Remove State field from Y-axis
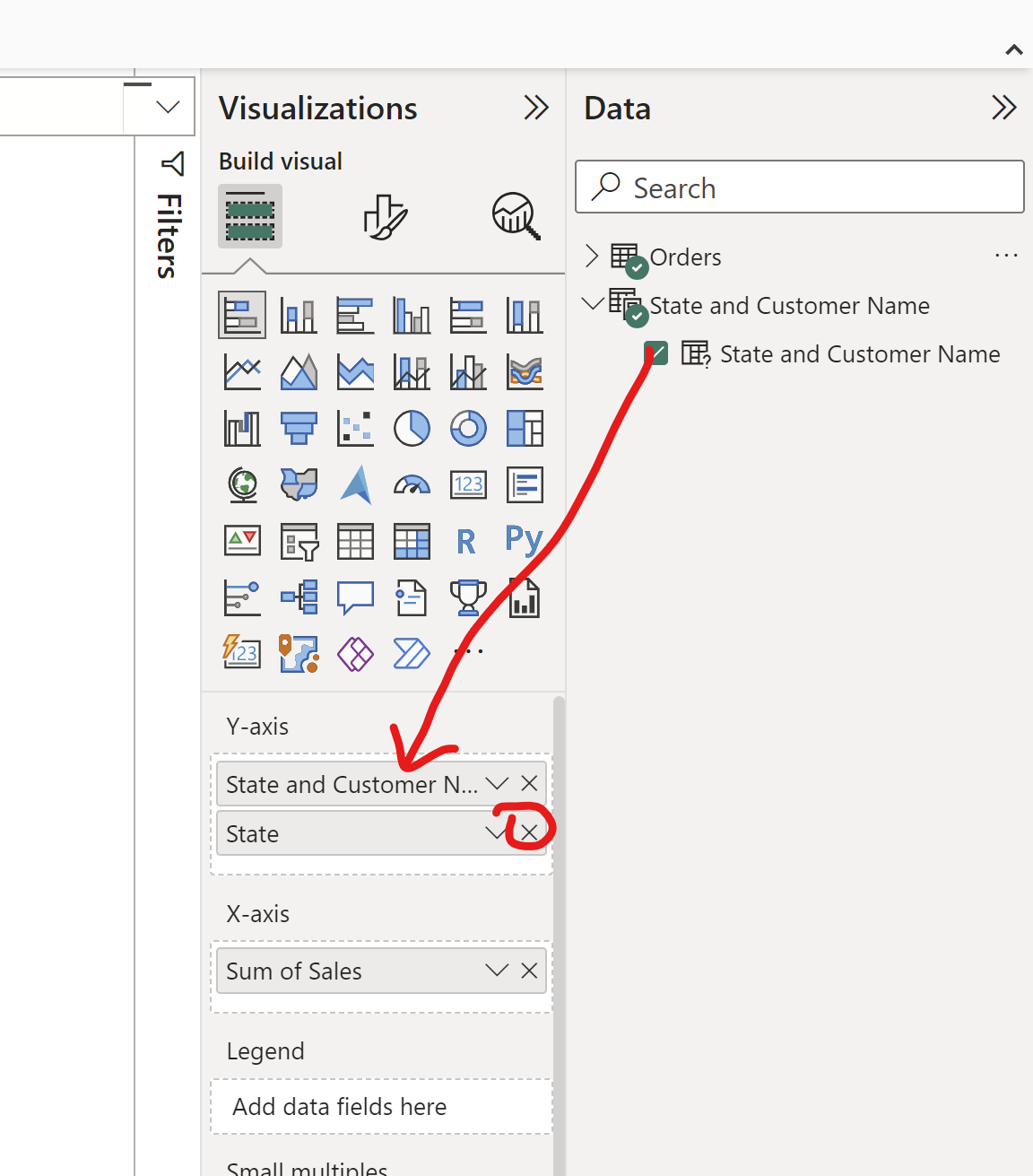1033x1176 pixels. click(x=529, y=833)
